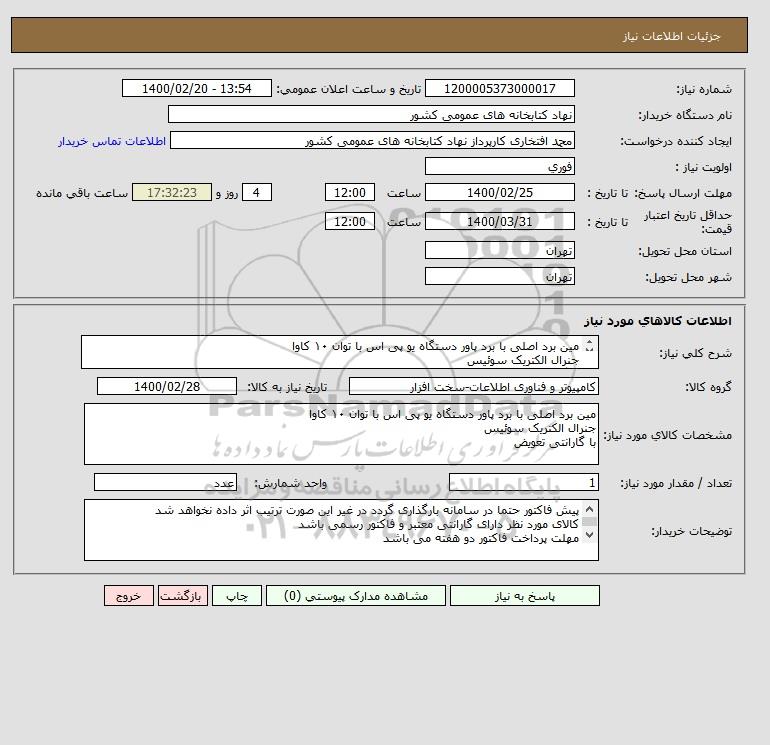Open اطلاعات تماس خریدار link
Screen dimensions: 770x745
coord(112,141)
